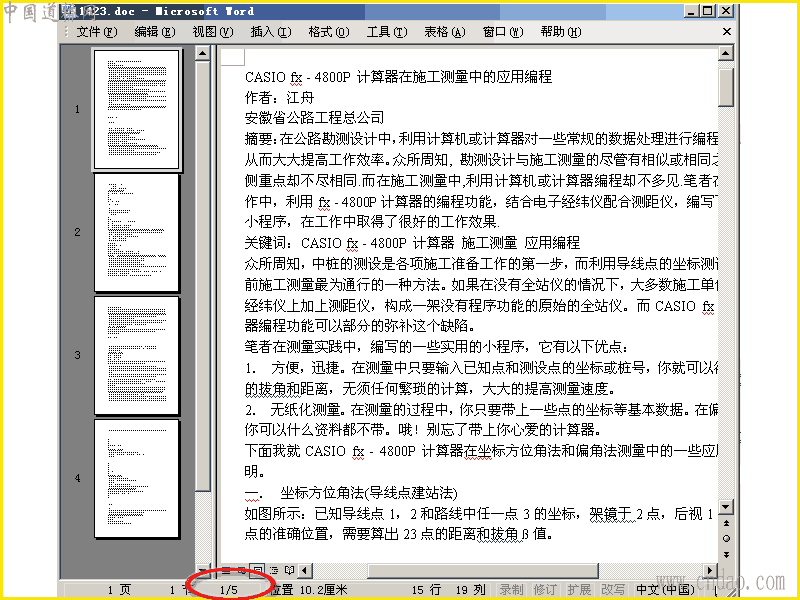Screen dimensions: 800x600
Task: Open the 视图(V) menu
Action: point(213,32)
